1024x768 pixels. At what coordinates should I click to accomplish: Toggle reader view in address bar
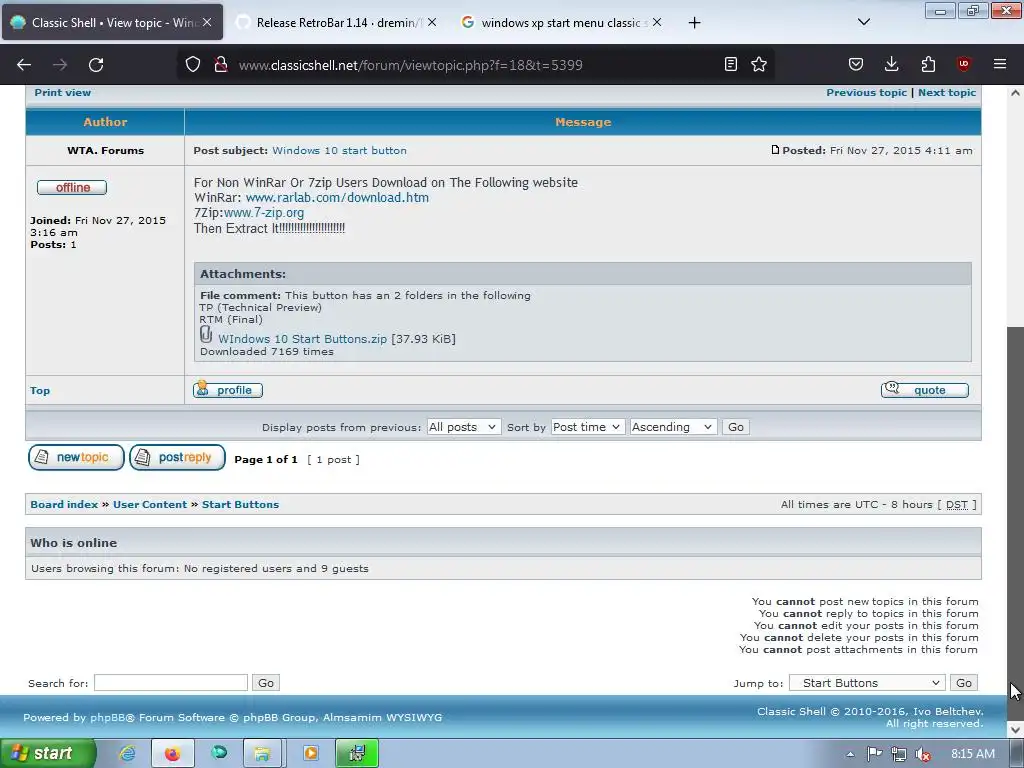[x=731, y=64]
